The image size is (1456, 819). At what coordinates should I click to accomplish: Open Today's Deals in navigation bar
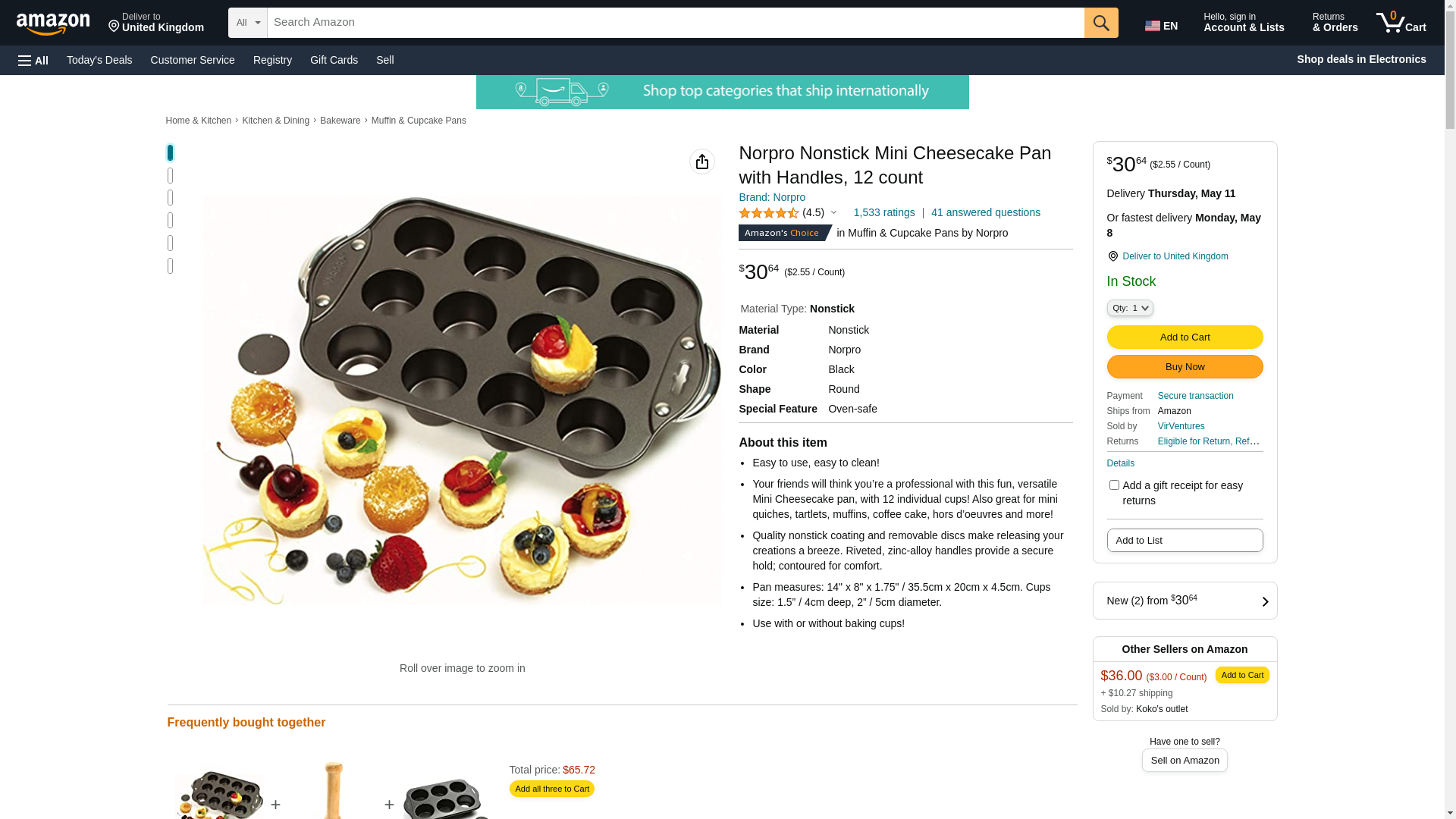tap(99, 60)
